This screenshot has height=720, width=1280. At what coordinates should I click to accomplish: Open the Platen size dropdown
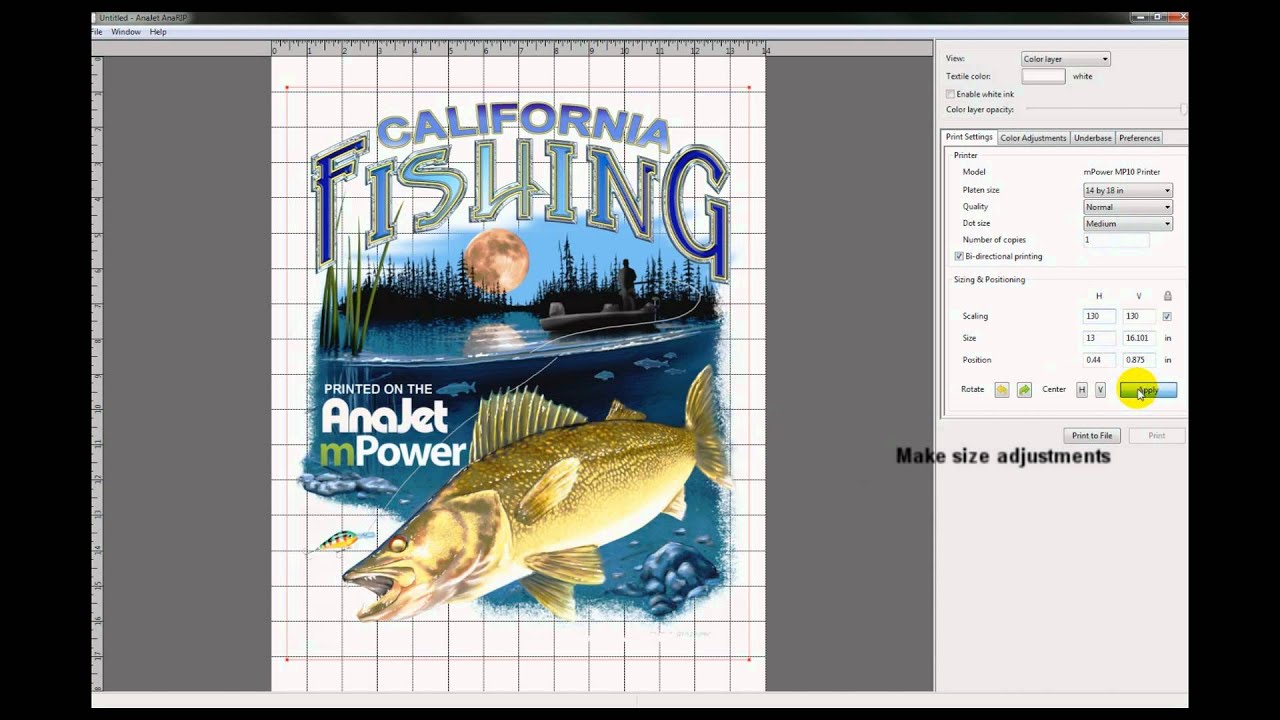point(1127,190)
